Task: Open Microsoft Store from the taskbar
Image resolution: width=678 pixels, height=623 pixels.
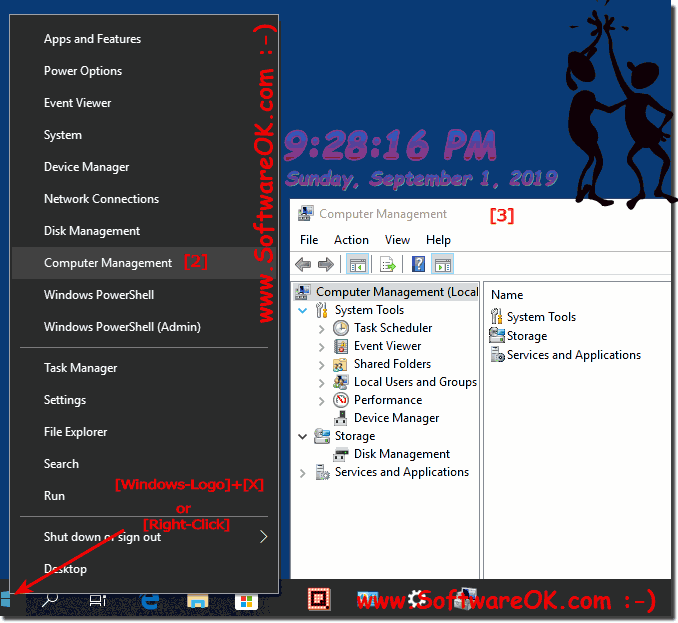Action: pyautogui.click(x=246, y=601)
